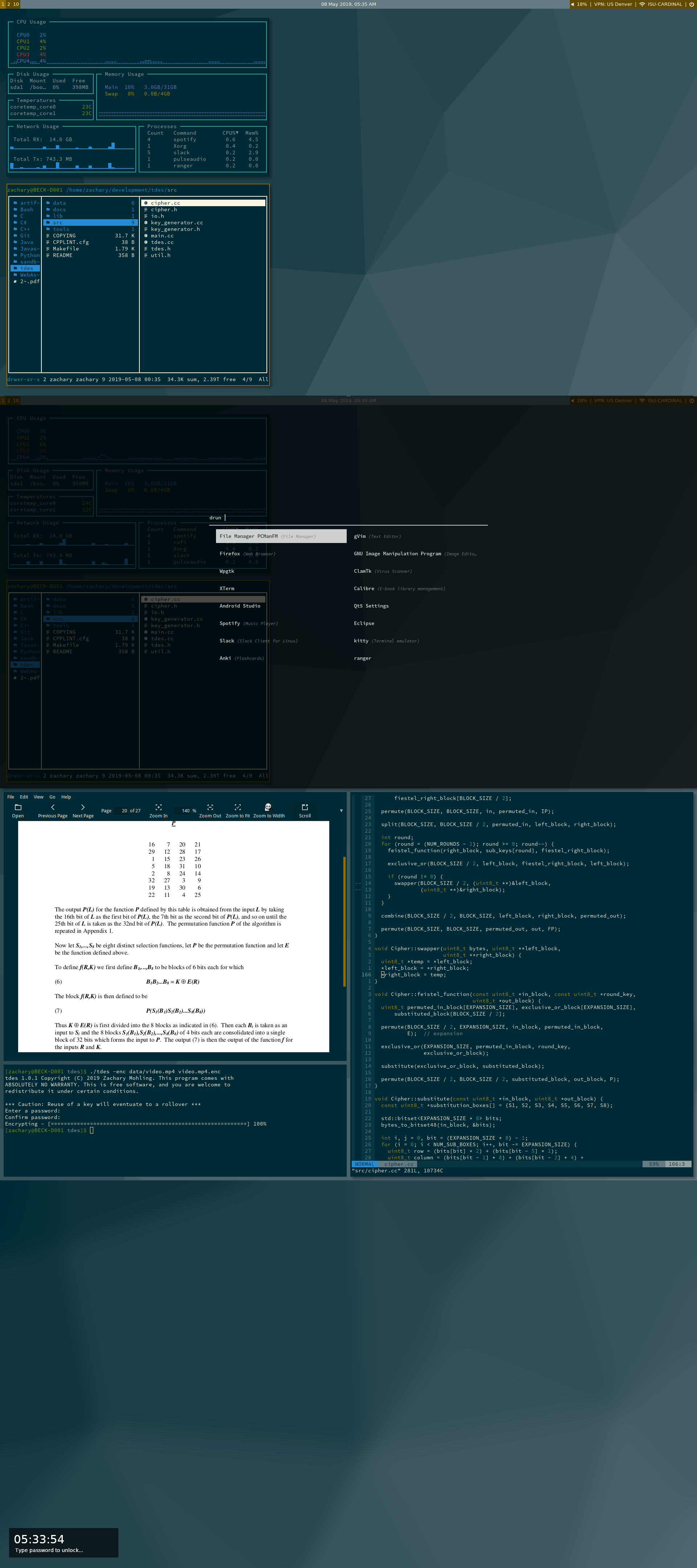Click the Zoom Out icon
Image resolution: width=697 pixels, height=1568 pixels.
pos(210,807)
